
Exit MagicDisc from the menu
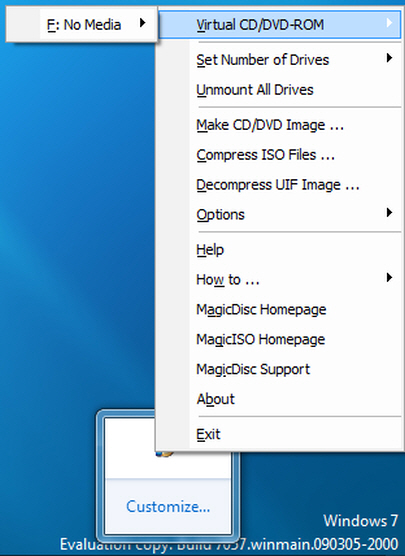point(279,434)
